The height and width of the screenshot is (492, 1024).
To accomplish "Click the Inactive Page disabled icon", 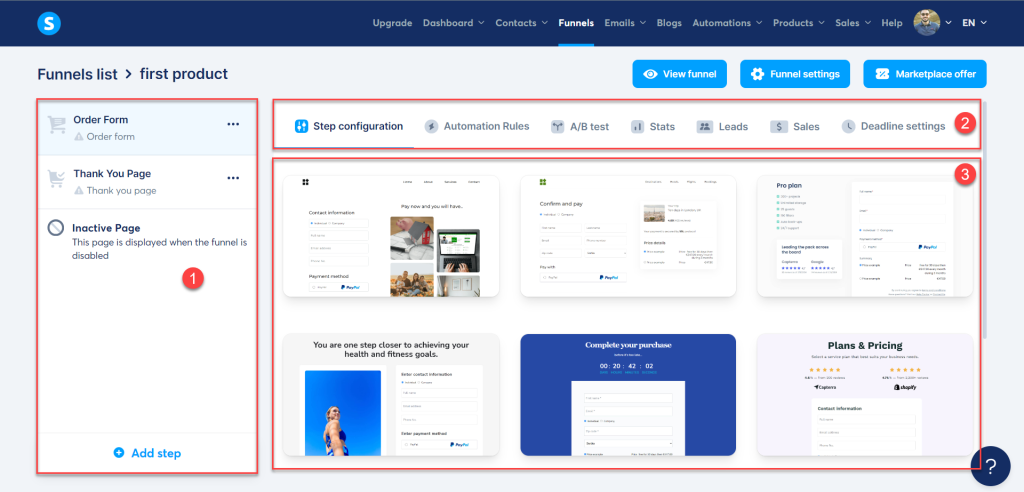I will [x=57, y=230].
